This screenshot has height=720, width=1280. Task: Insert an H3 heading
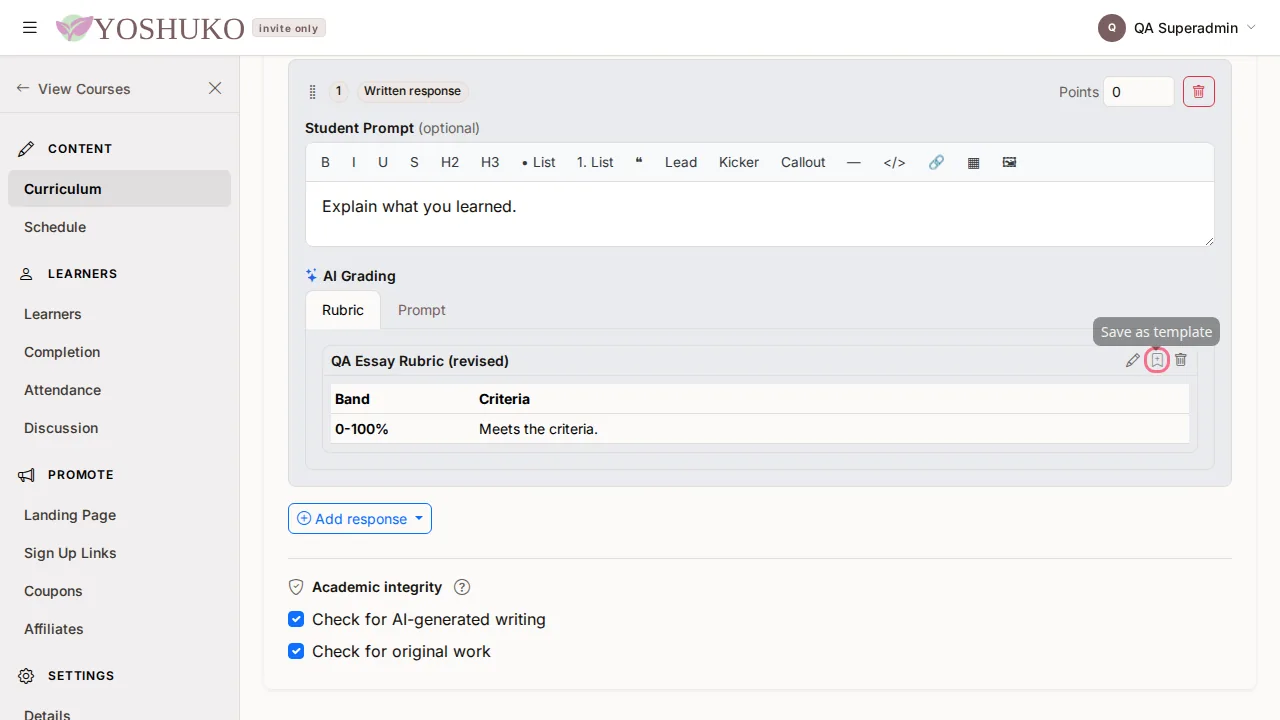[x=490, y=162]
